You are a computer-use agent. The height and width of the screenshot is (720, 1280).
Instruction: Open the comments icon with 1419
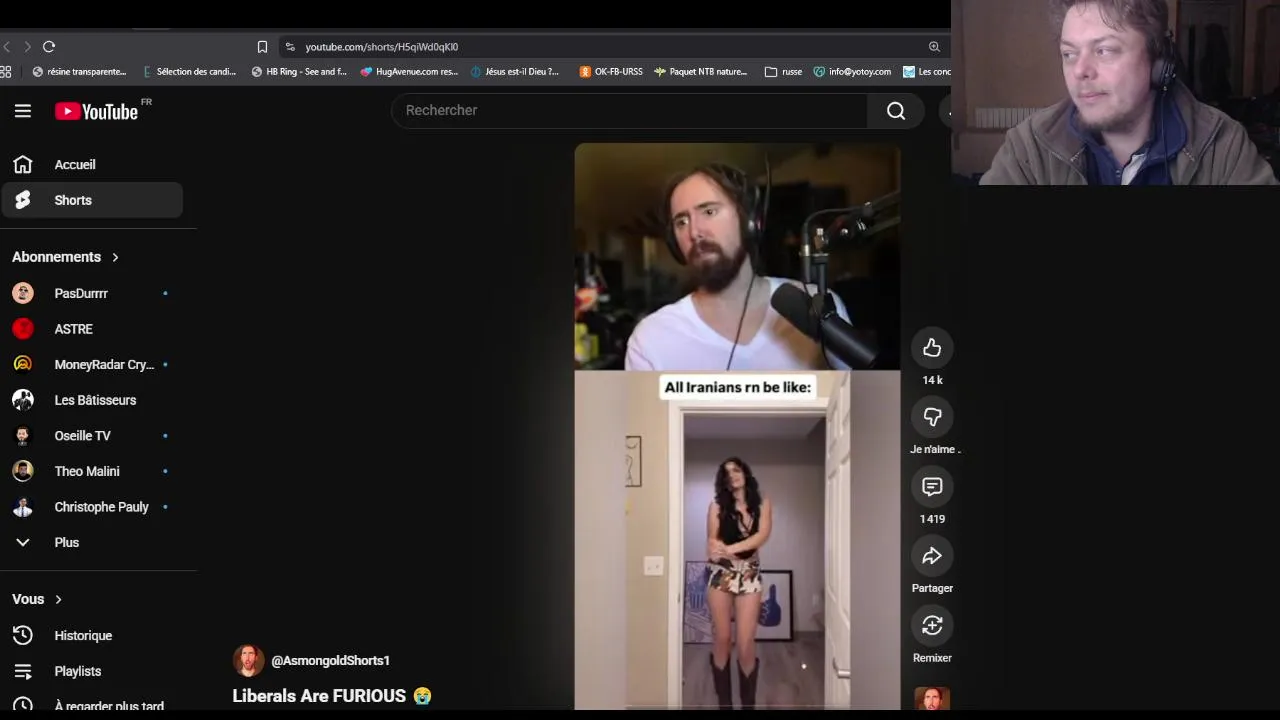coord(932,487)
